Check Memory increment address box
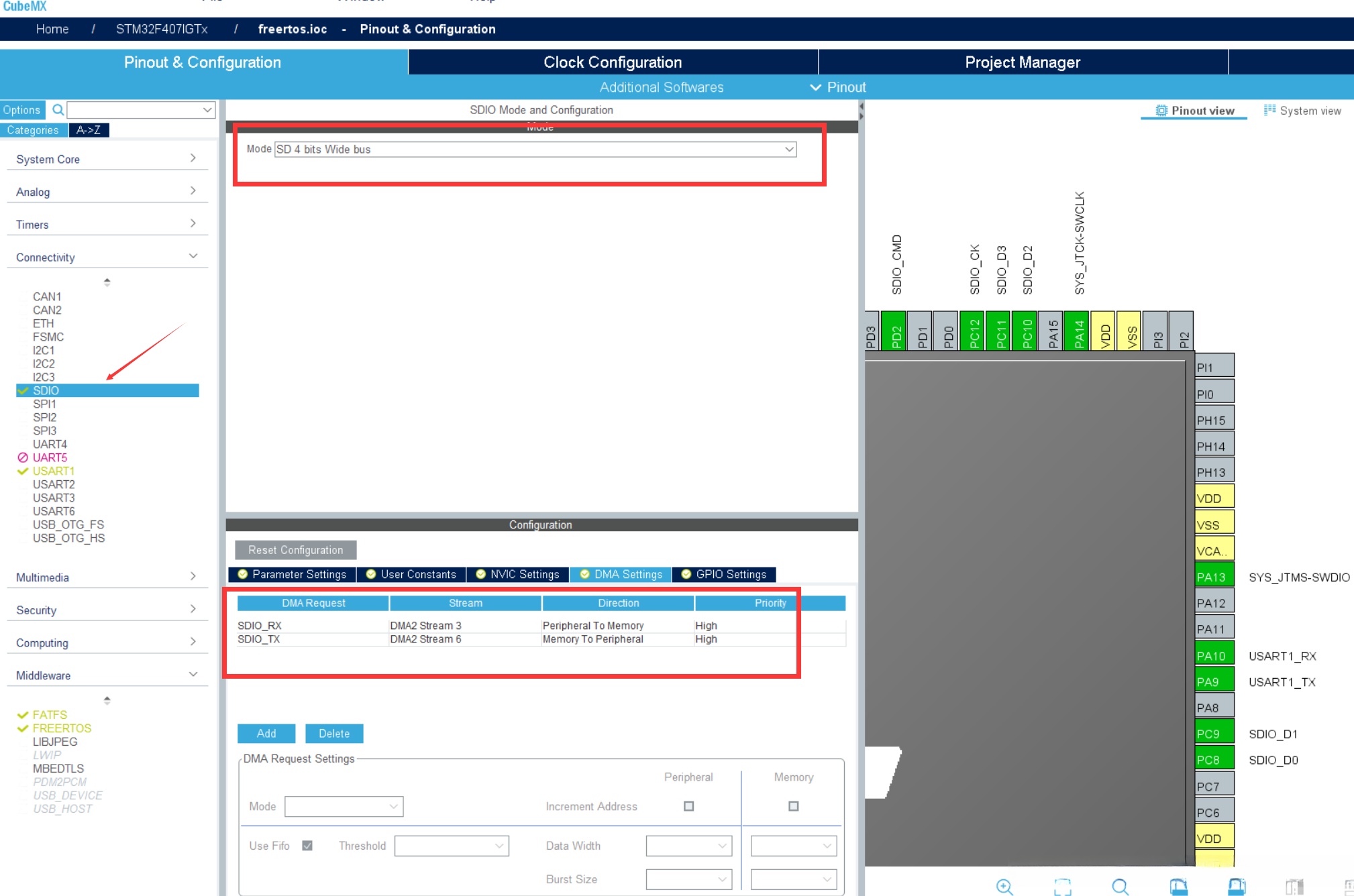Viewport: 1354px width, 896px height. (x=793, y=806)
